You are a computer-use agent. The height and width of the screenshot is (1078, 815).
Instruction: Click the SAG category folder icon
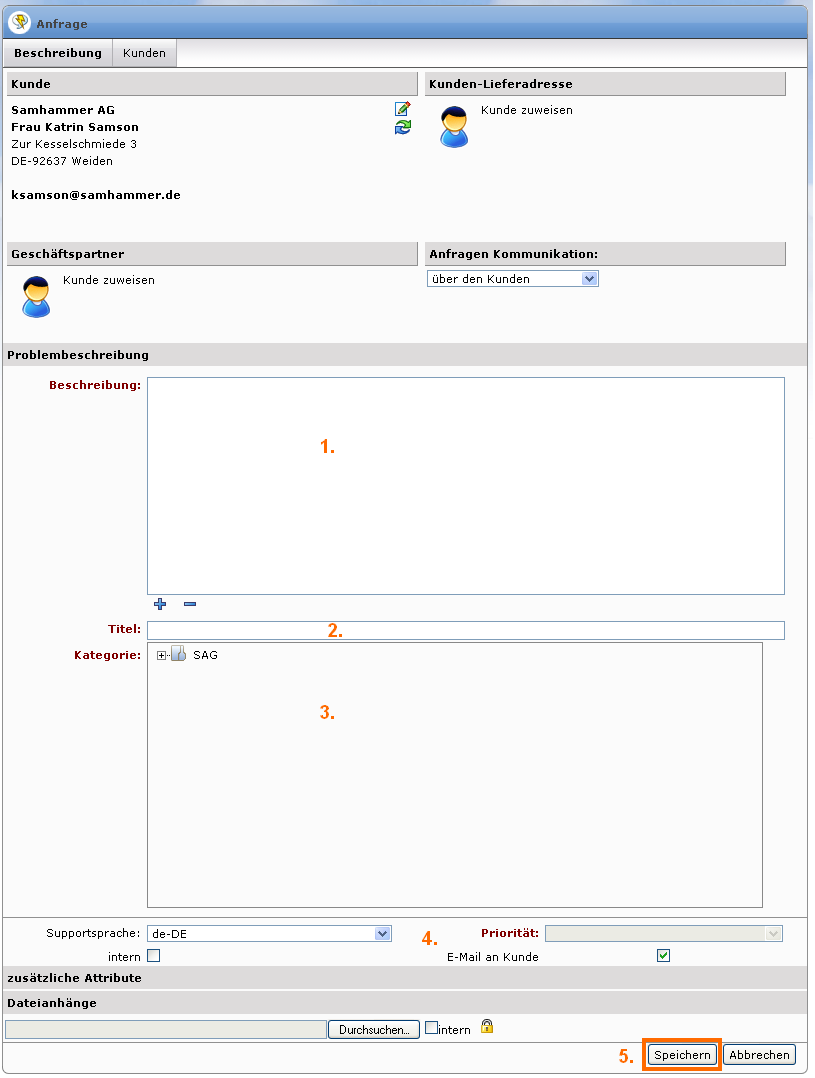coord(178,655)
